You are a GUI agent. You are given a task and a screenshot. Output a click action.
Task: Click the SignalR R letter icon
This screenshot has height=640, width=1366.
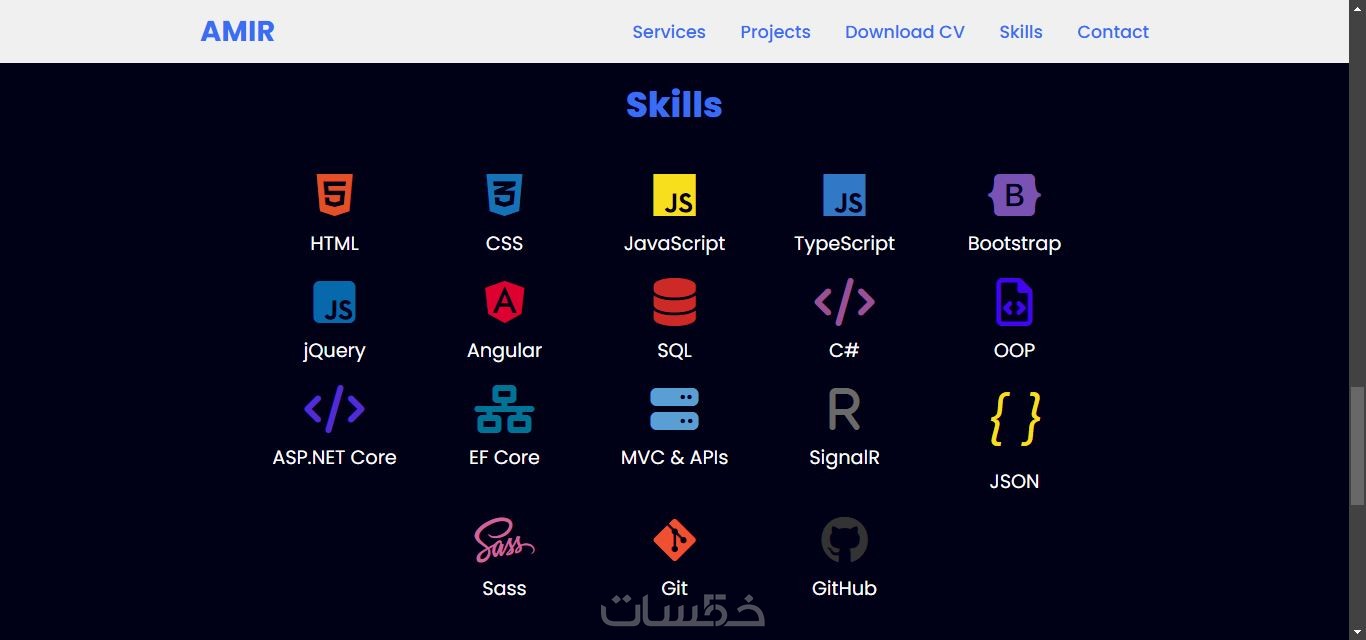844,409
